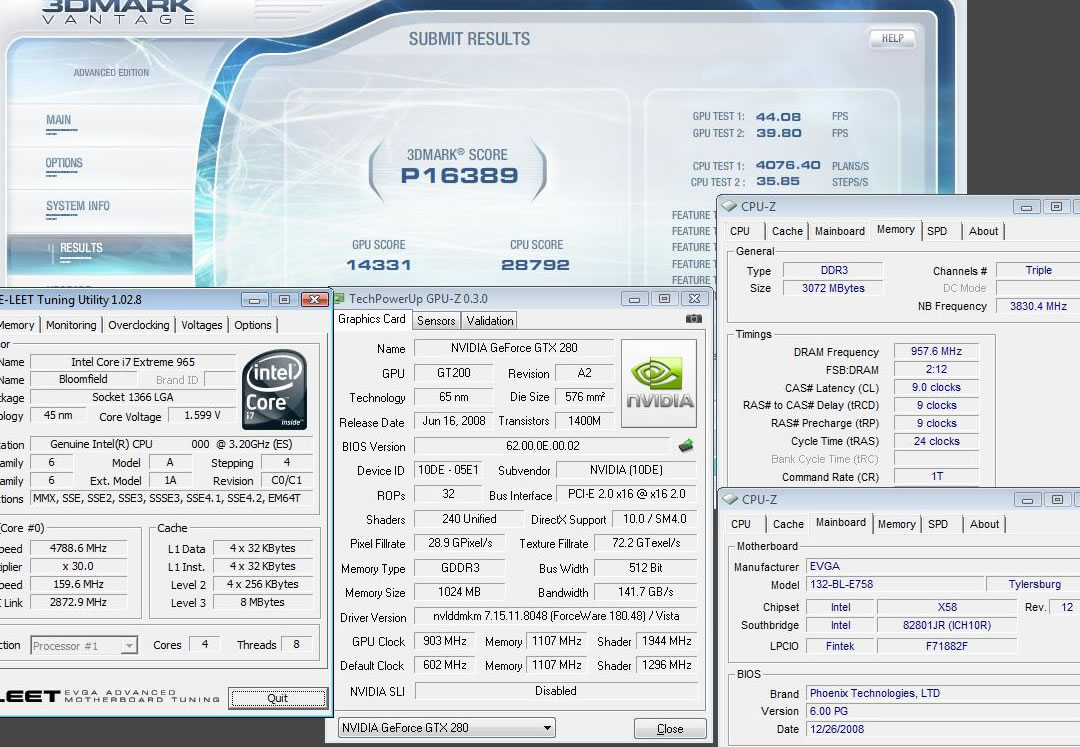Click the GPU Name field in GPU-Z

pos(514,348)
